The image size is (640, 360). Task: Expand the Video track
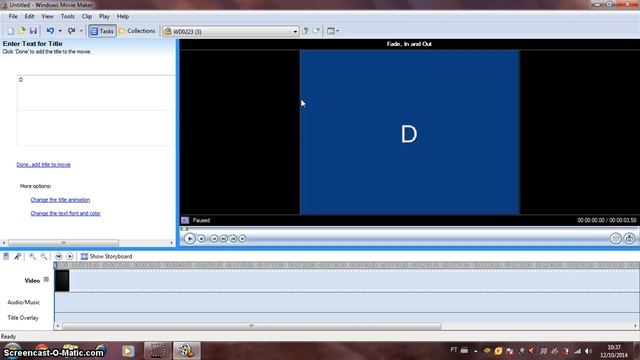(46, 280)
